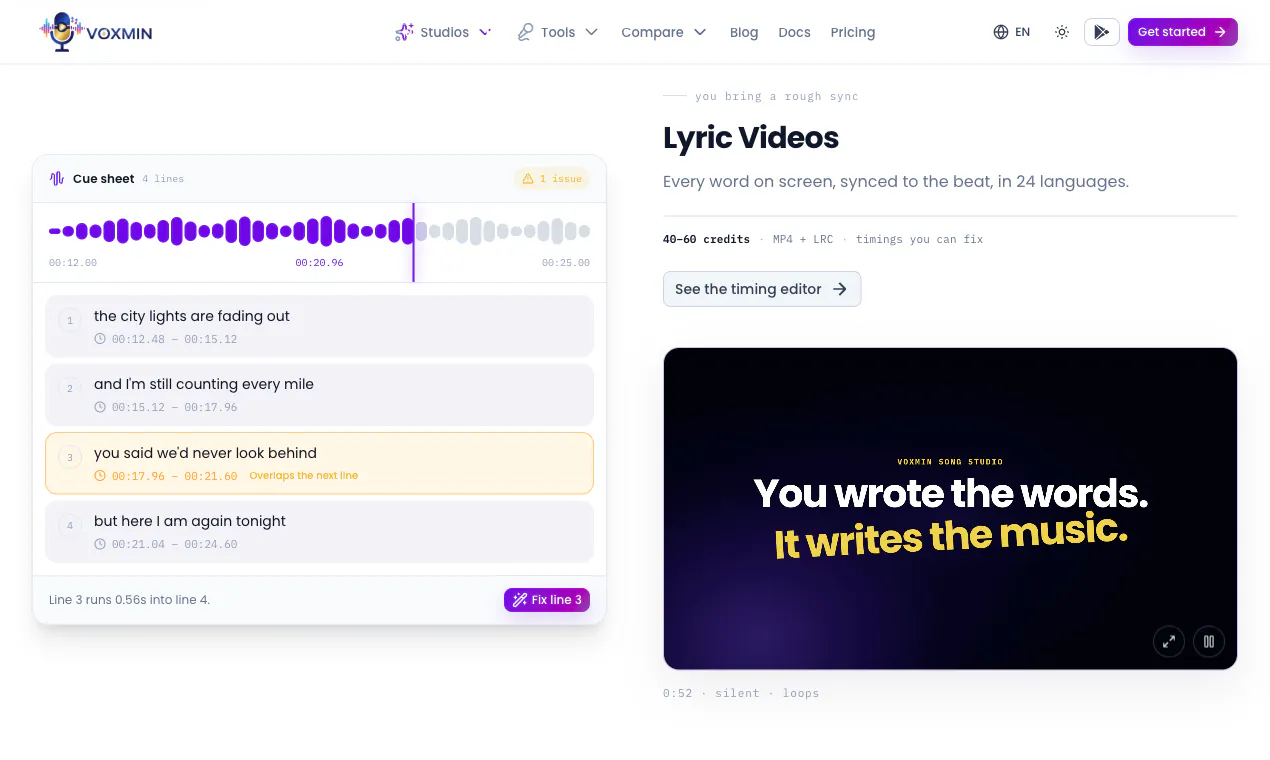Expand the video preview to fullscreen
The height and width of the screenshot is (760, 1270).
pos(1169,642)
